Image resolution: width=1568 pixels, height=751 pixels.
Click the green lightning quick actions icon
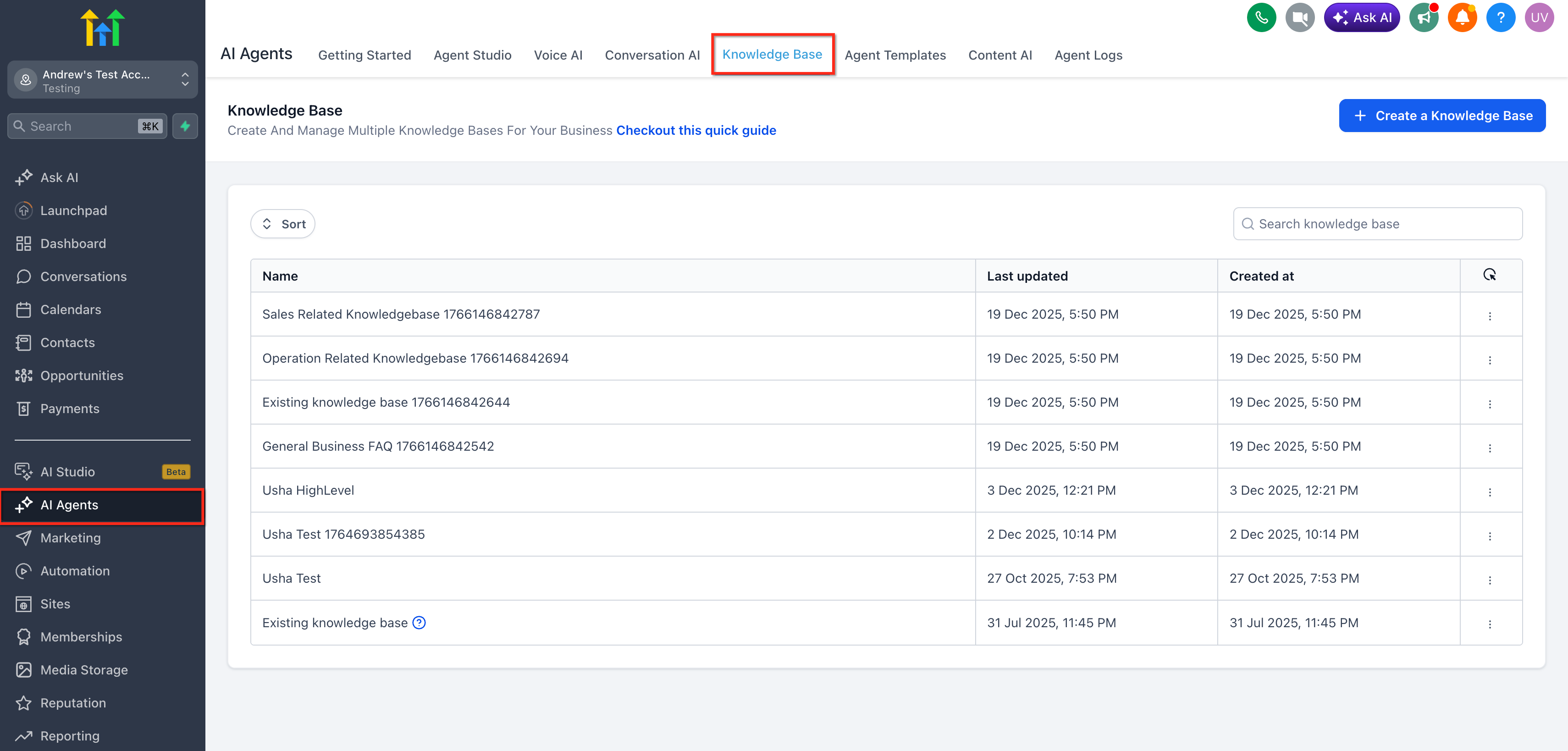point(185,126)
